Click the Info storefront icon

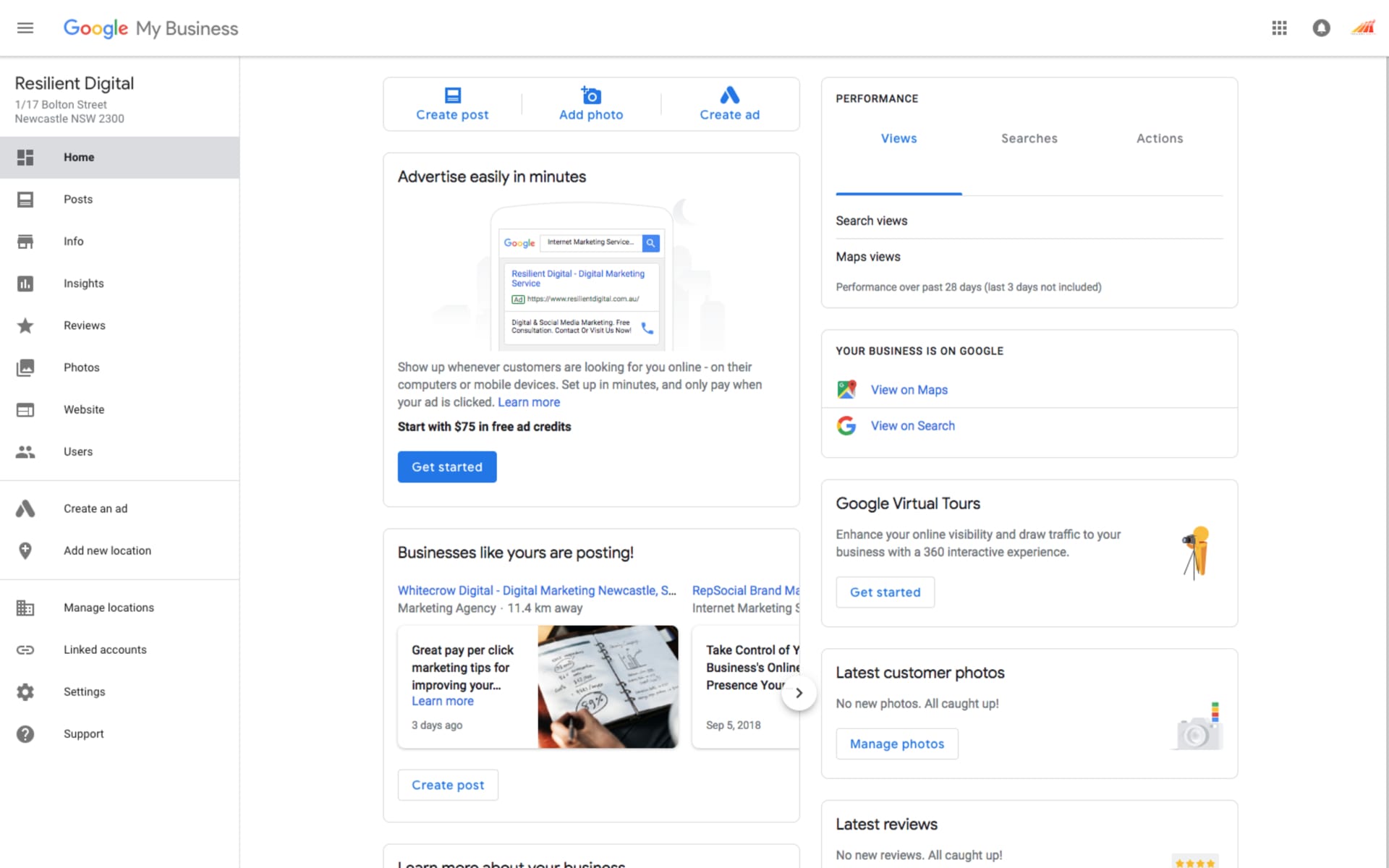[25, 242]
